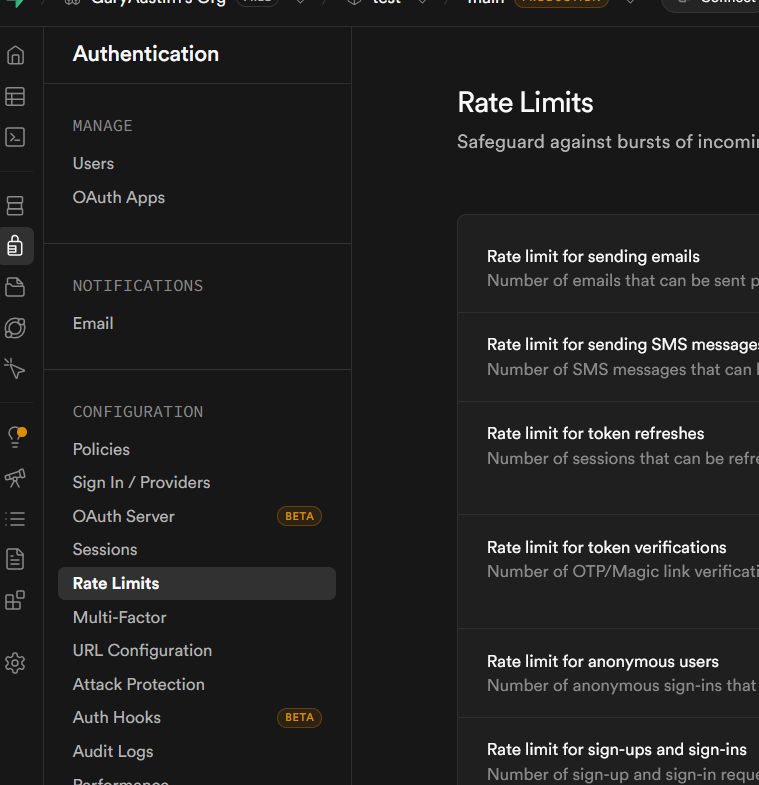
Task: Open the Storage folder icon
Action: click(15, 287)
